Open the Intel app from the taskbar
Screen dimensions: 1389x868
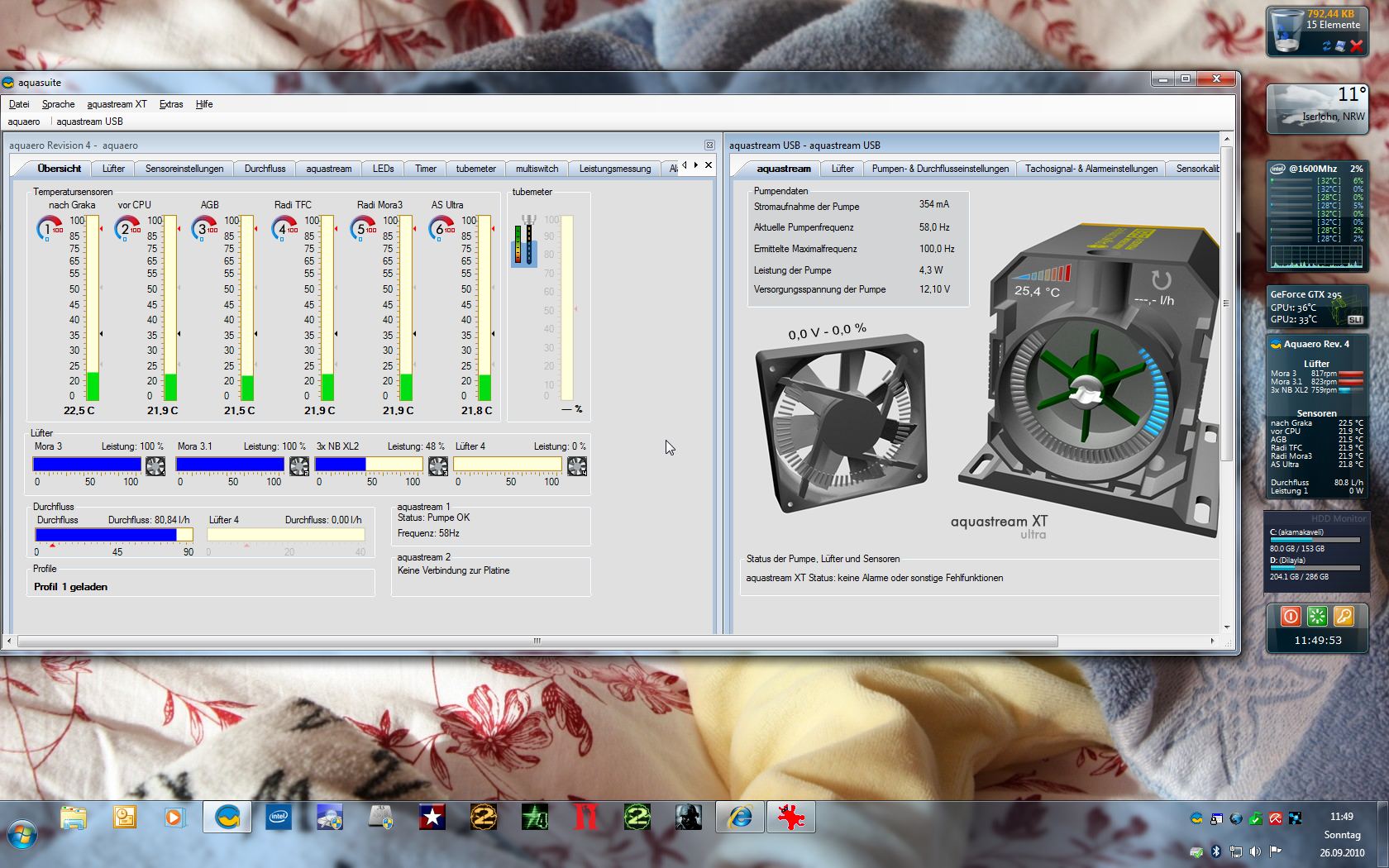coord(279,818)
